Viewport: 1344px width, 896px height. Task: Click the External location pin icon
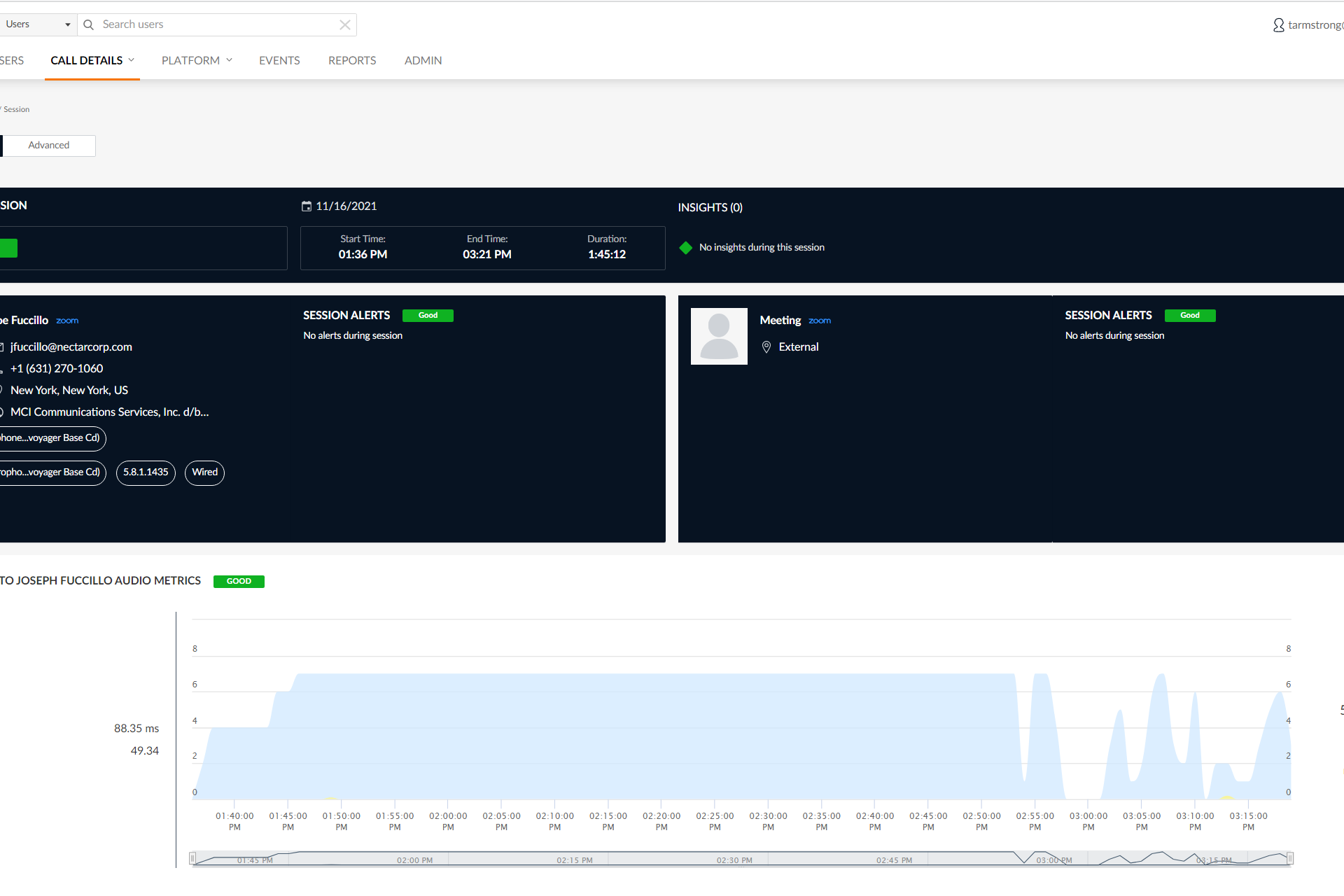pos(766,347)
